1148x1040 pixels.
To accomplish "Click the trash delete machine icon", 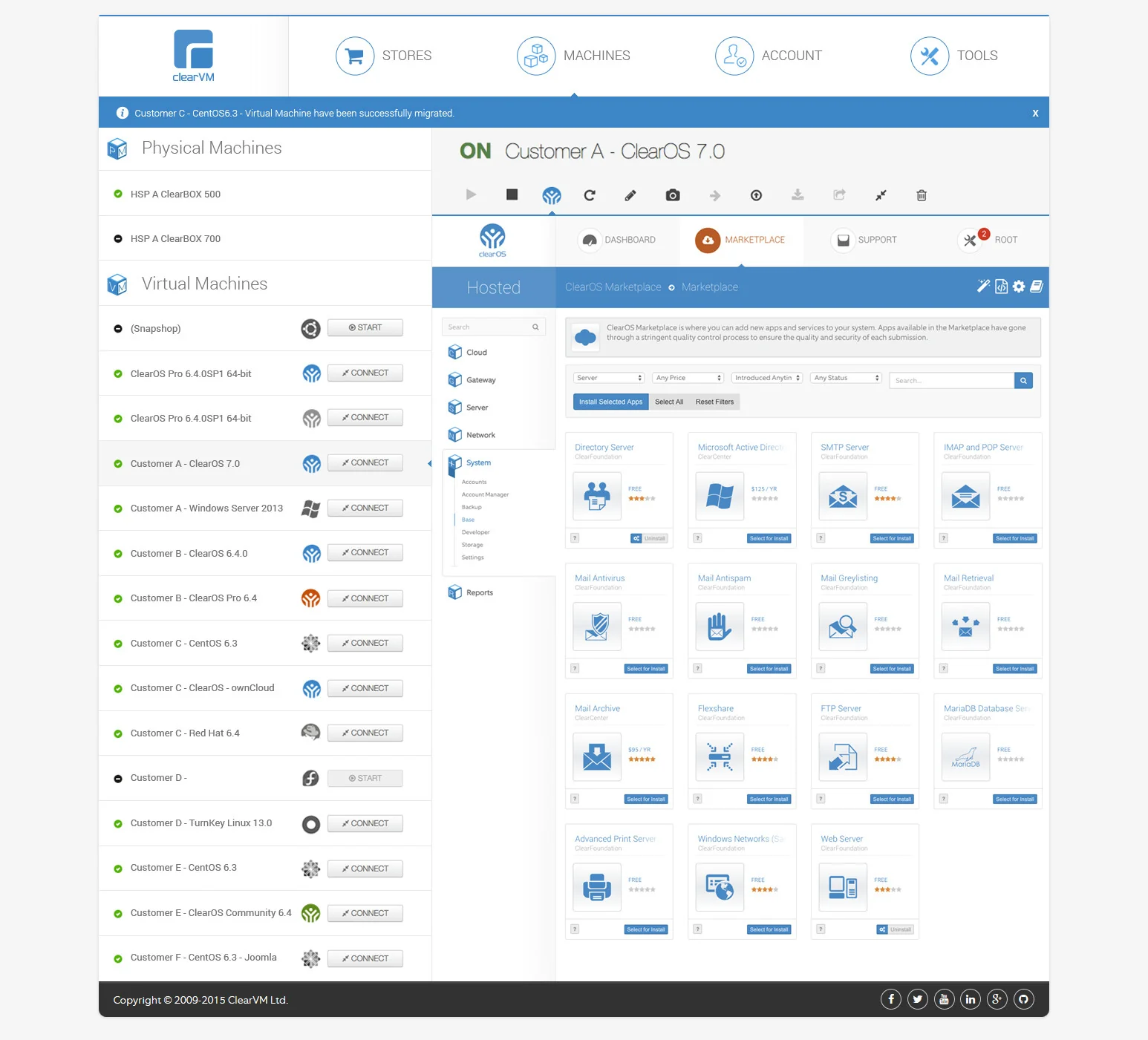I will pos(921,195).
